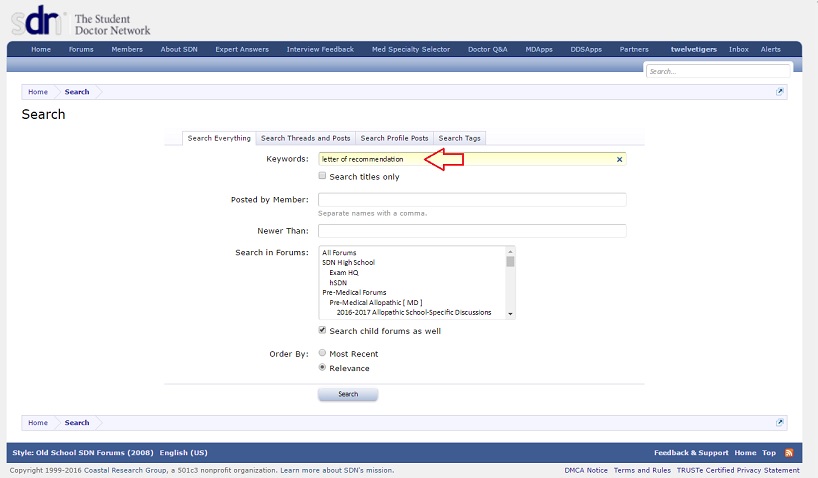Uncheck Search child forums as well
This screenshot has width=818, height=478.
coord(322,330)
